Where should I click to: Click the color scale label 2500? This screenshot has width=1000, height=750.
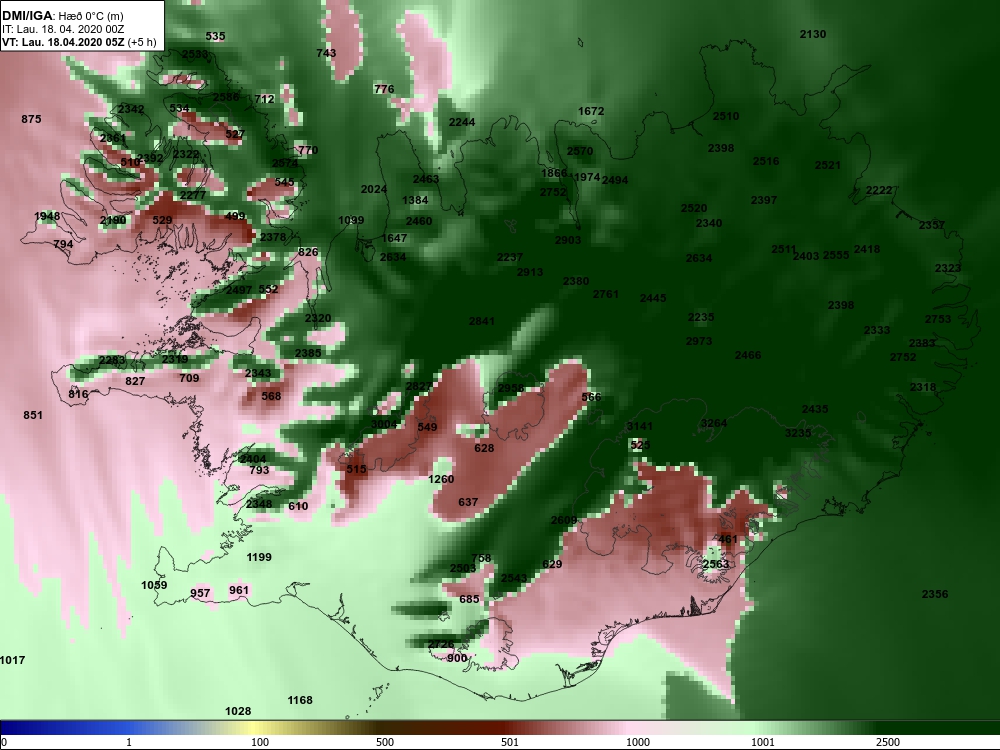pyautogui.click(x=888, y=742)
